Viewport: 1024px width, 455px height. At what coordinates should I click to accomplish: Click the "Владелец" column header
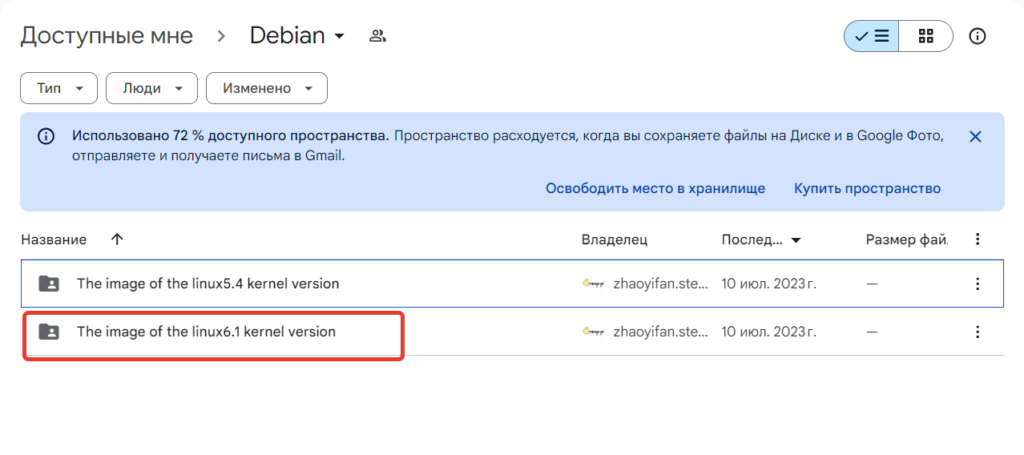click(614, 240)
